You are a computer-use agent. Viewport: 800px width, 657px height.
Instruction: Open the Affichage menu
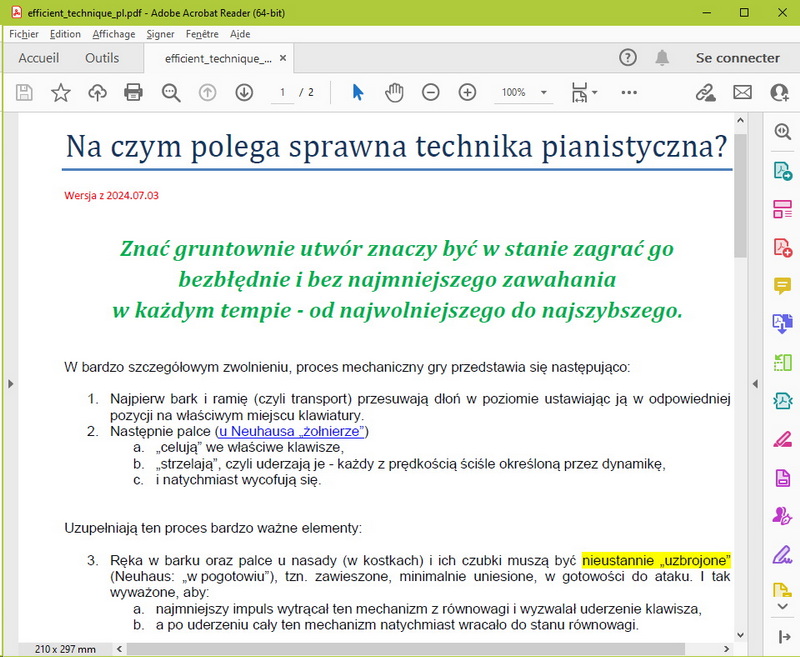[113, 34]
